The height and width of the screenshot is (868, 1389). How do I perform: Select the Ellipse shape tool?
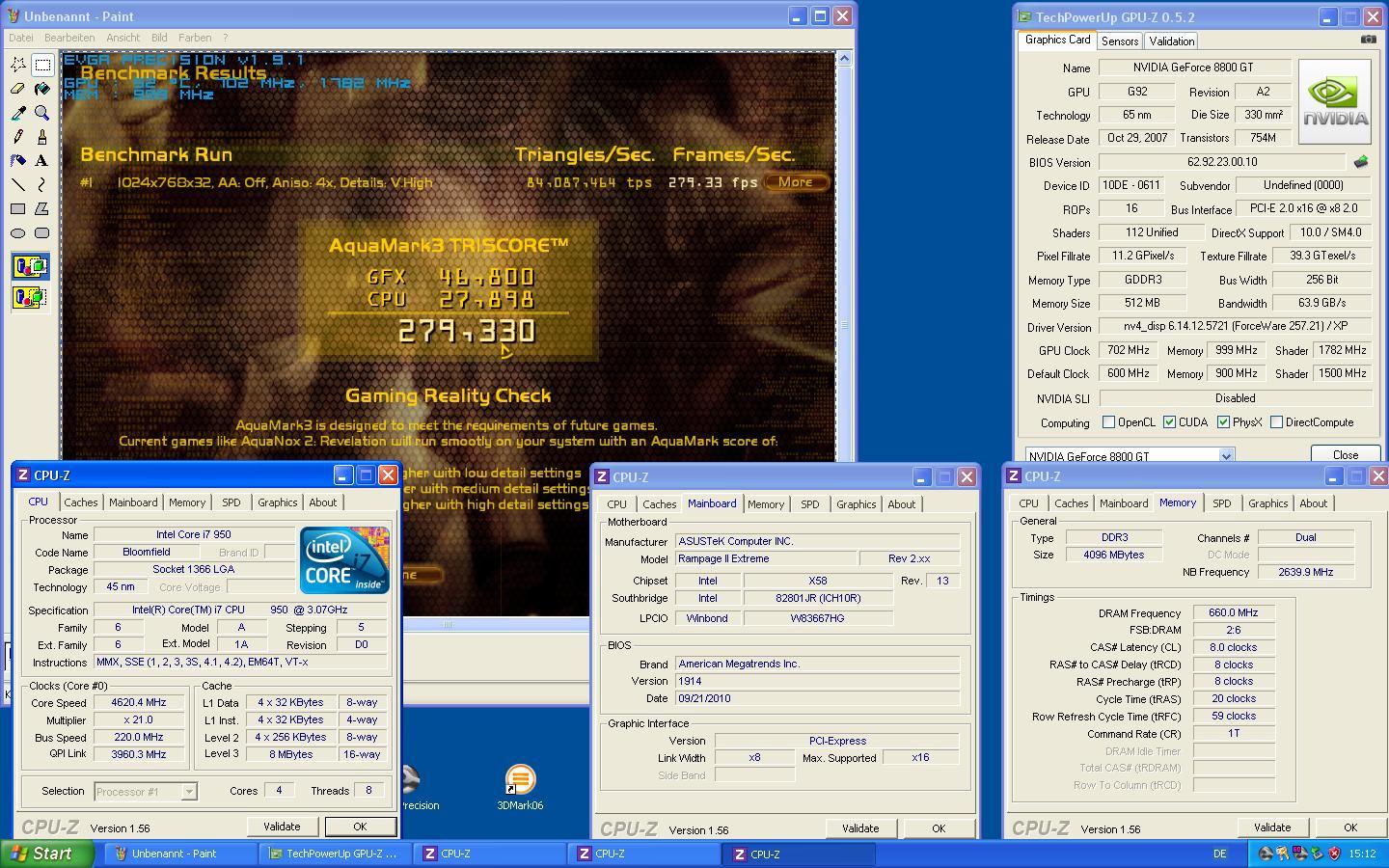[18, 233]
